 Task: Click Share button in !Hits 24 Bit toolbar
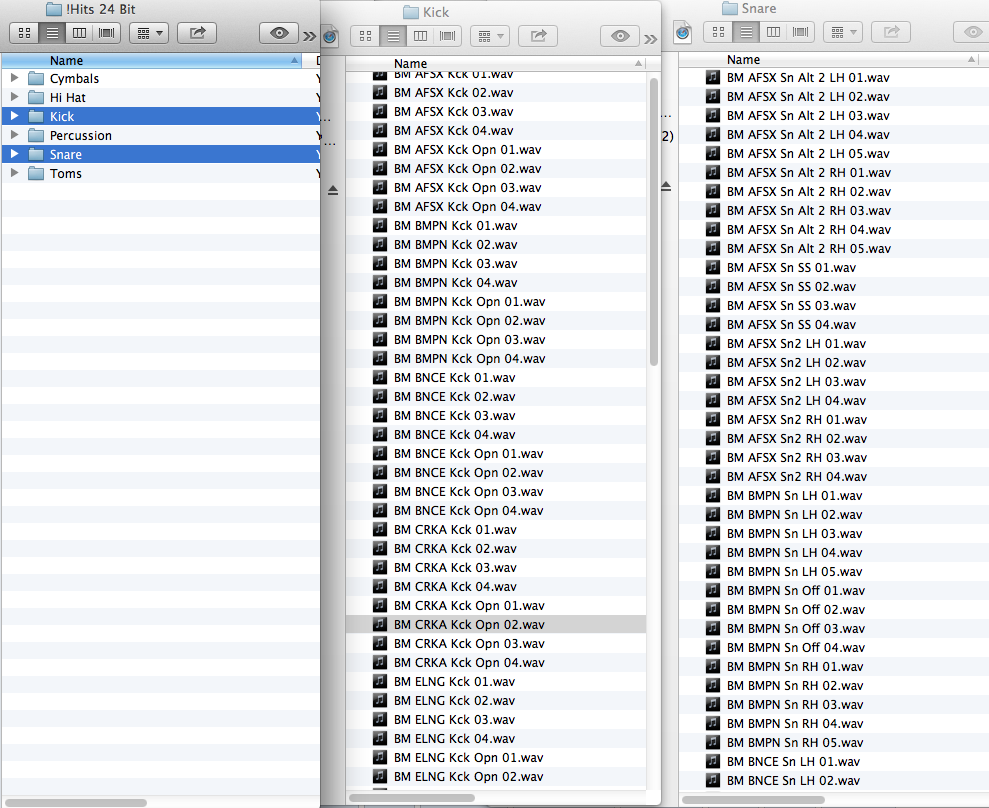(197, 33)
